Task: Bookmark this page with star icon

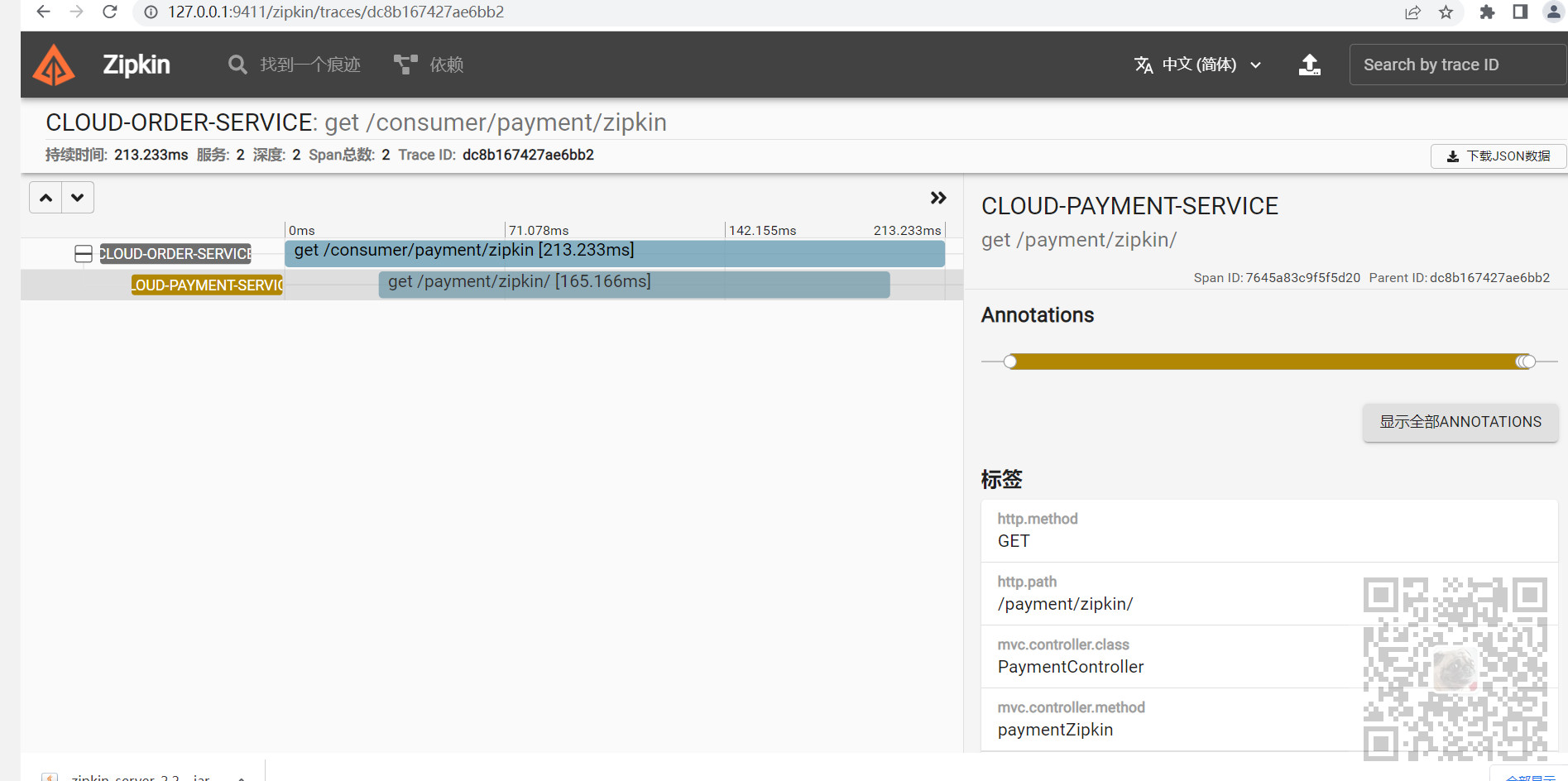Action: pos(1446,12)
